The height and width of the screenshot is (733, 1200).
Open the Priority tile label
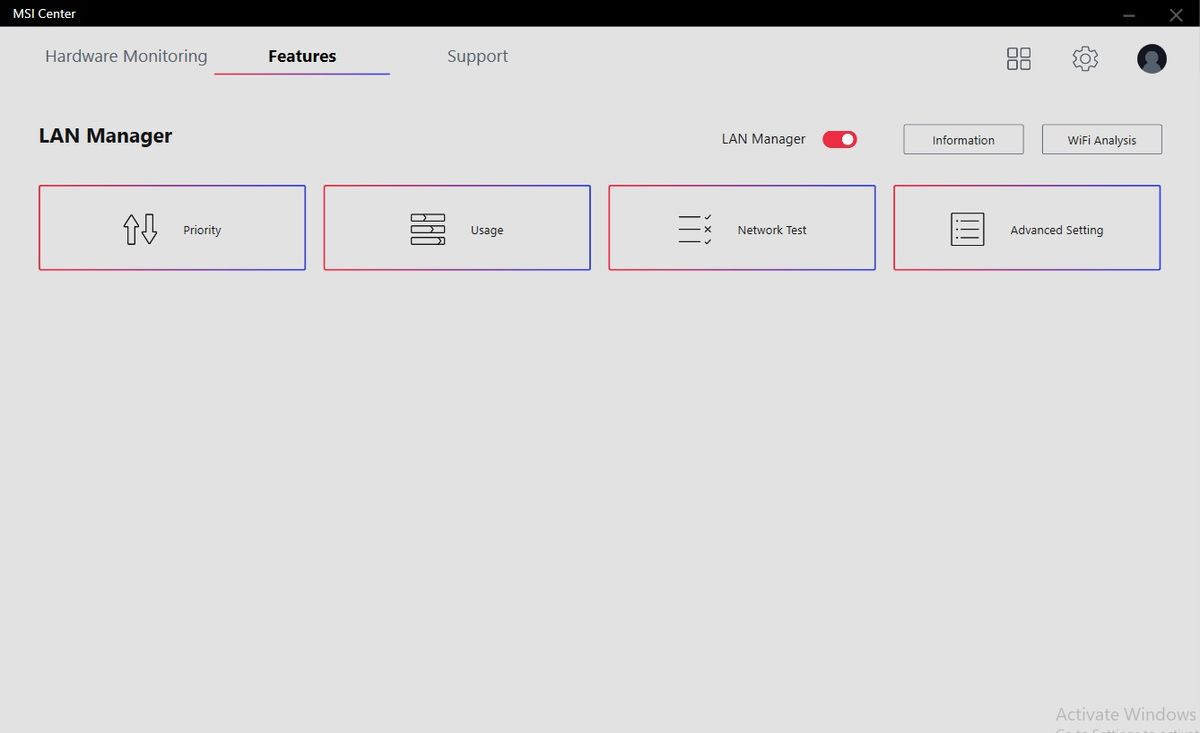pos(202,230)
